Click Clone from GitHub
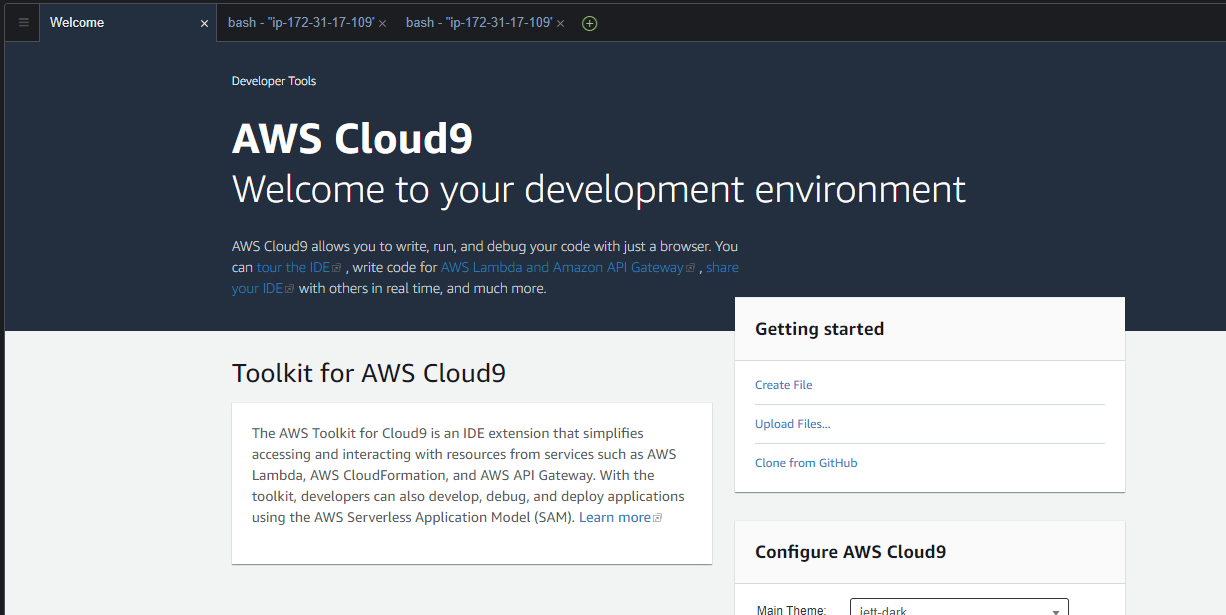 (x=806, y=463)
